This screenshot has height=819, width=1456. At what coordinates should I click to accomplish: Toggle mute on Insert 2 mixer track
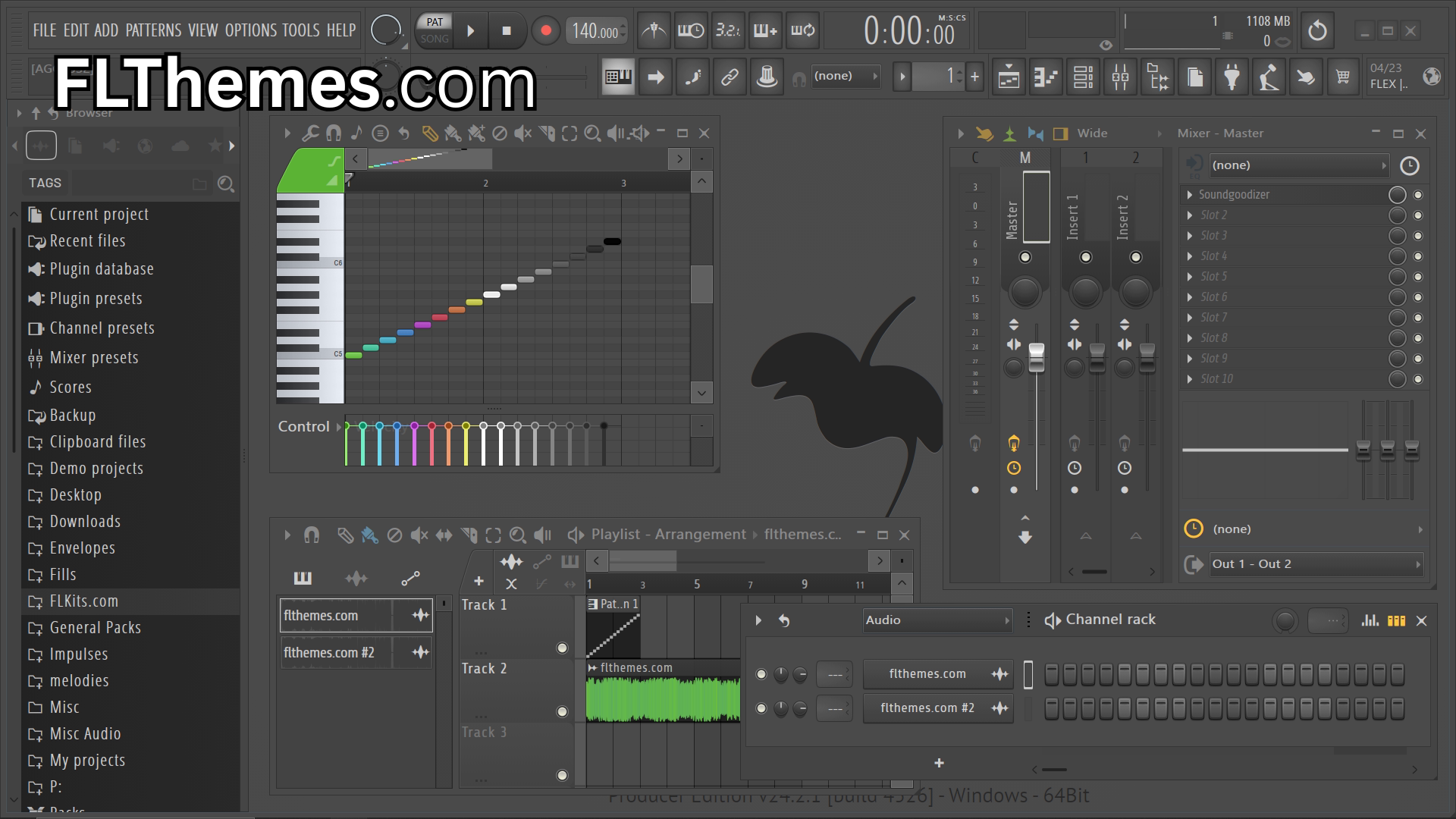click(x=1135, y=257)
